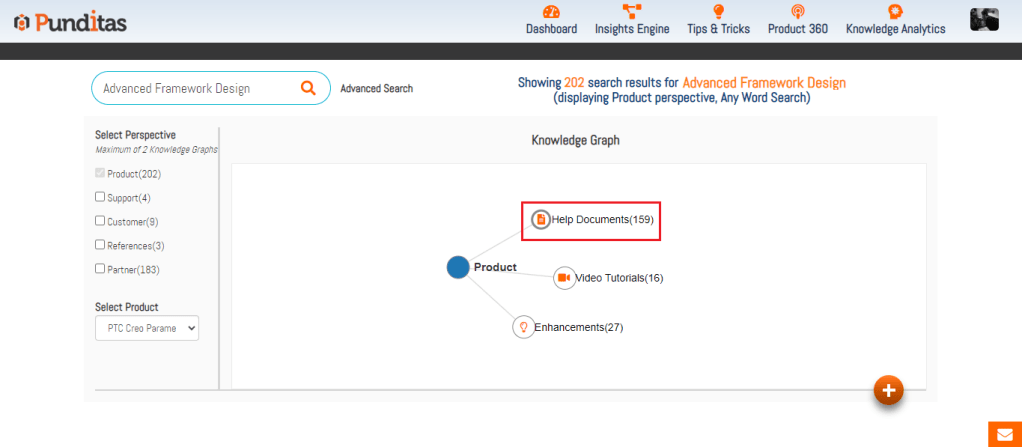1022x447 pixels.
Task: Click the Dashboard gauge icon
Action: click(551, 12)
